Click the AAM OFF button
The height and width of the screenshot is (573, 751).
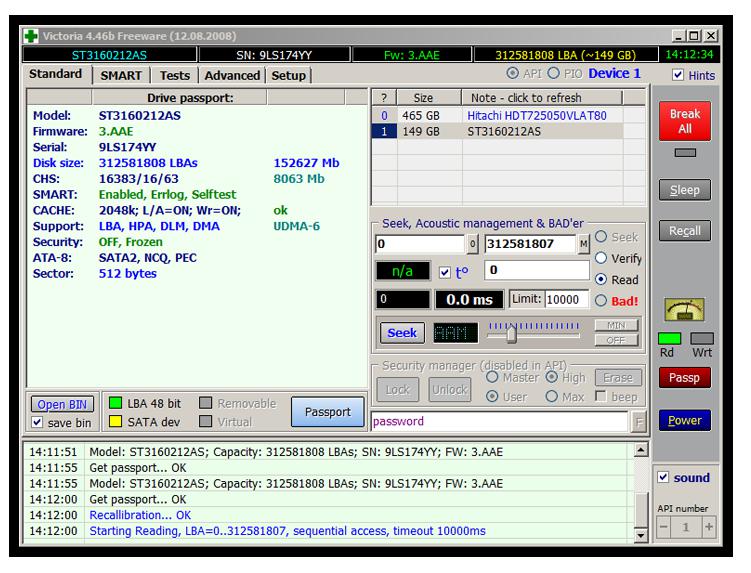coord(616,340)
